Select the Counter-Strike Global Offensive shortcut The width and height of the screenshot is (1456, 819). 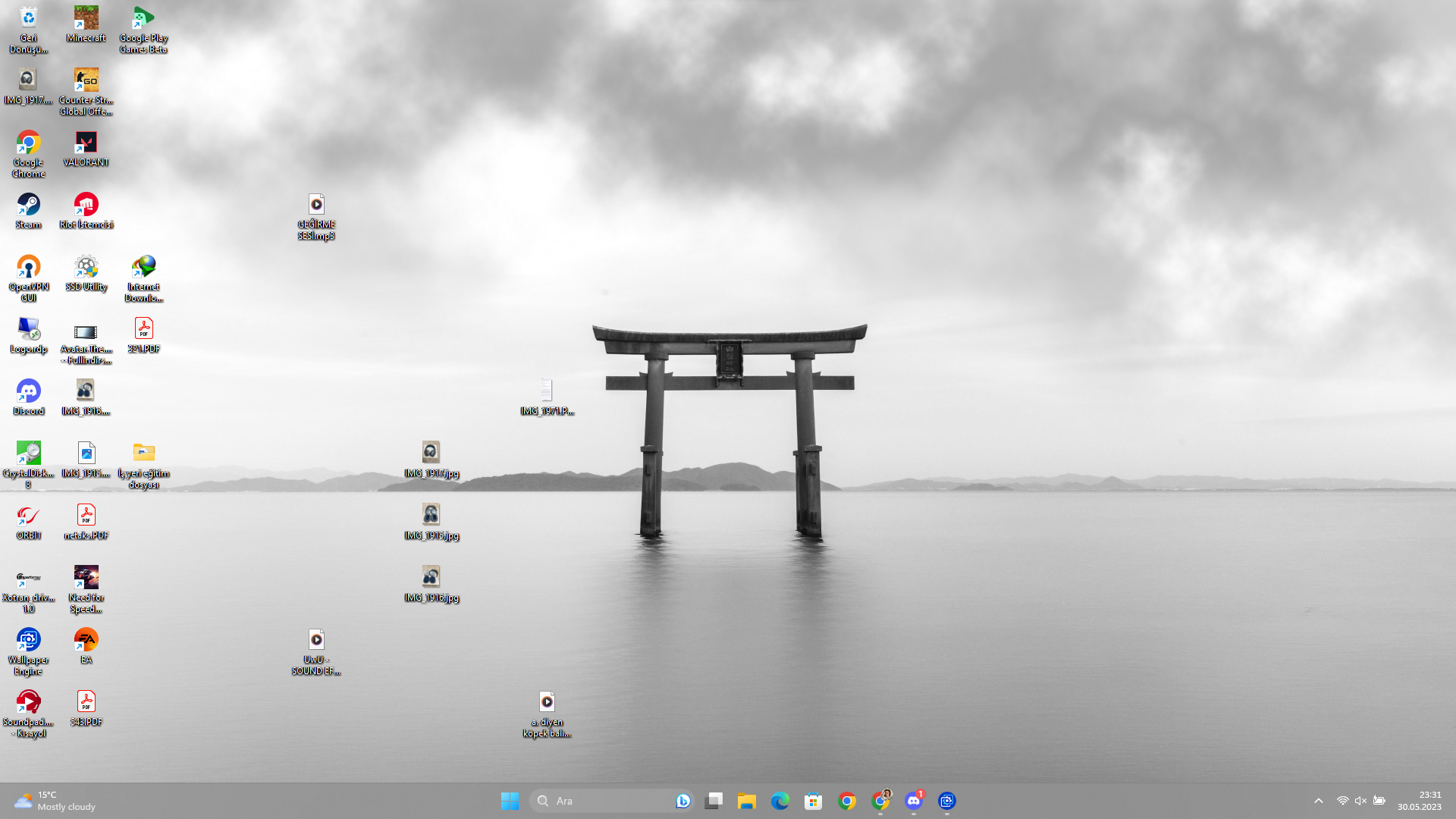[x=86, y=81]
